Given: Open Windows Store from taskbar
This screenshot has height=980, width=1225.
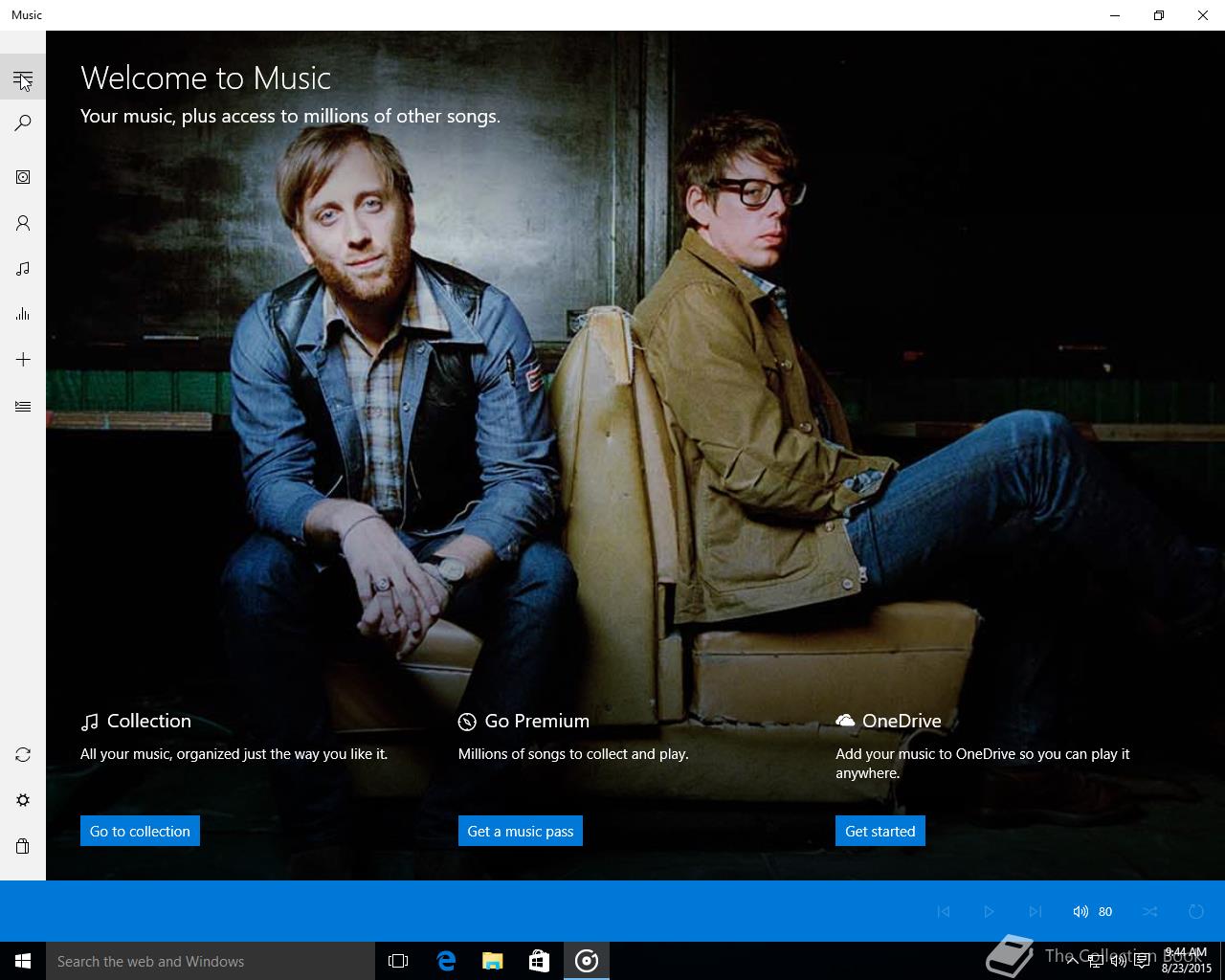Looking at the screenshot, I should tap(540, 961).
